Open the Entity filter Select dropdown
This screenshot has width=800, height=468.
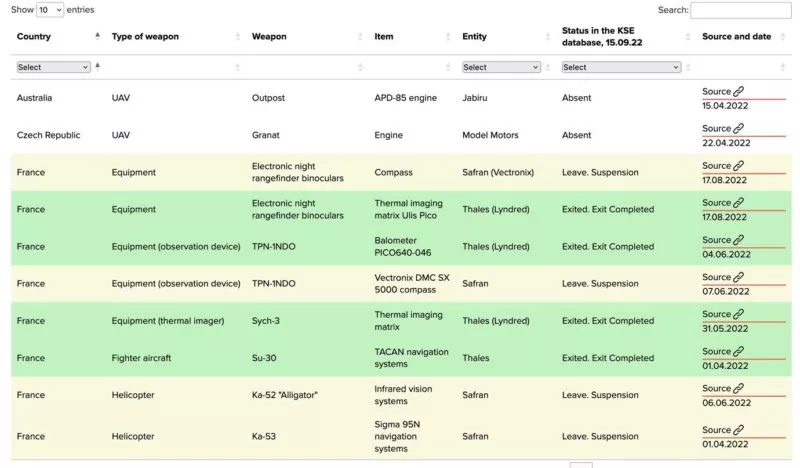(x=501, y=67)
